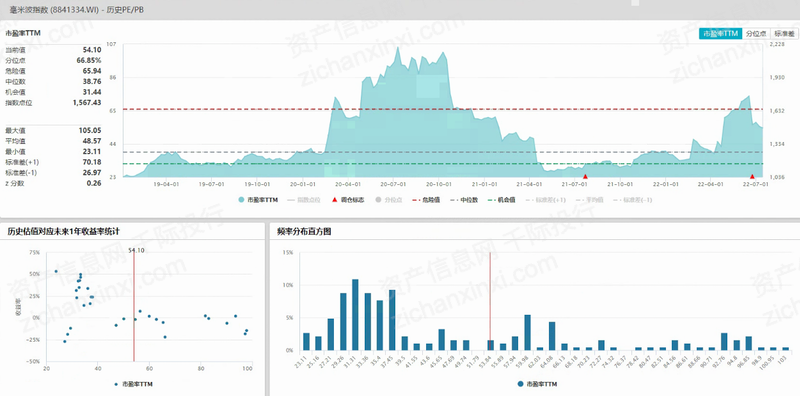Click the 19-04-01 date on the x-axis

167,184
